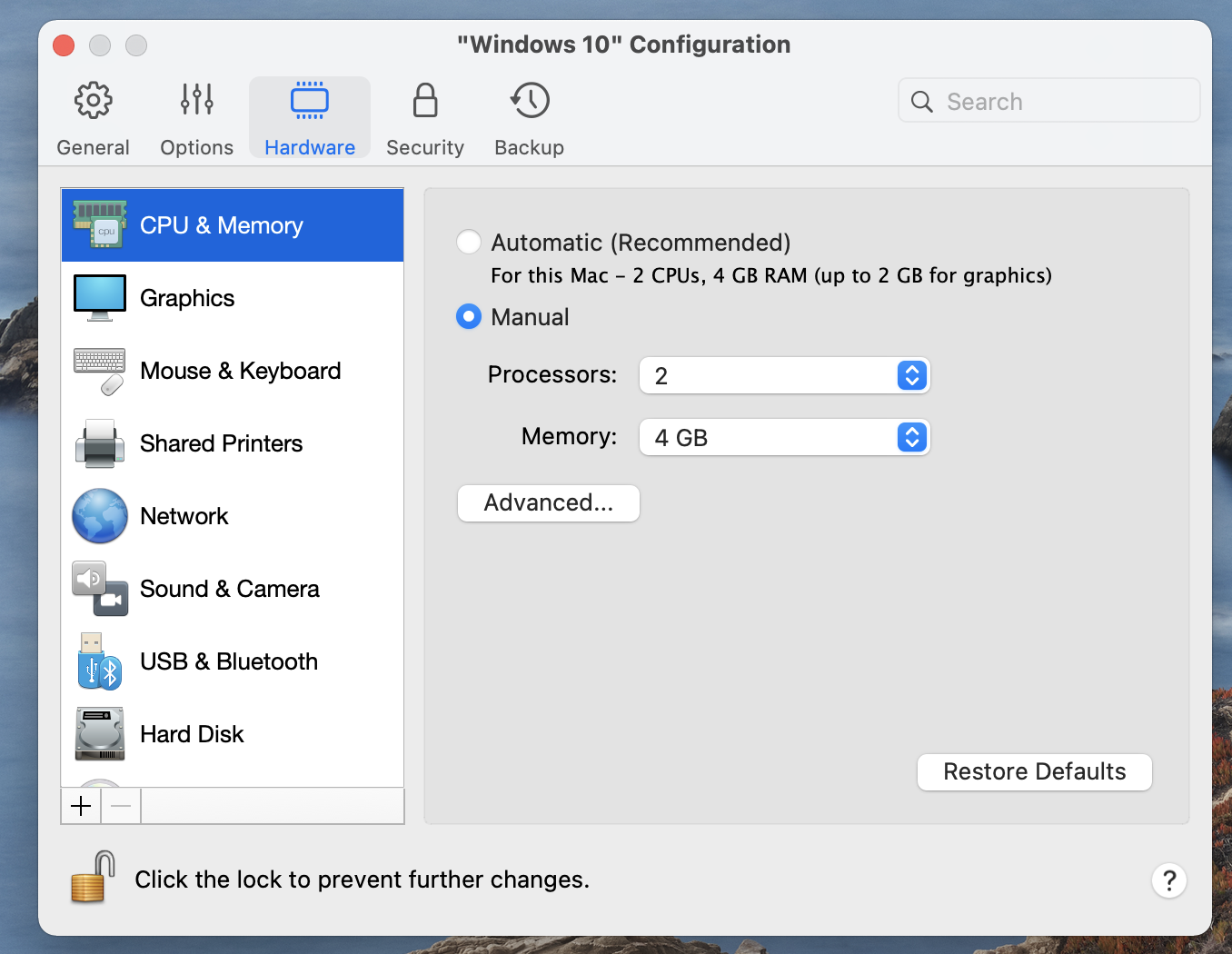Screen dimensions: 1232x954
Task: Select Automatic (Recommended) radio button
Action: pos(469,243)
